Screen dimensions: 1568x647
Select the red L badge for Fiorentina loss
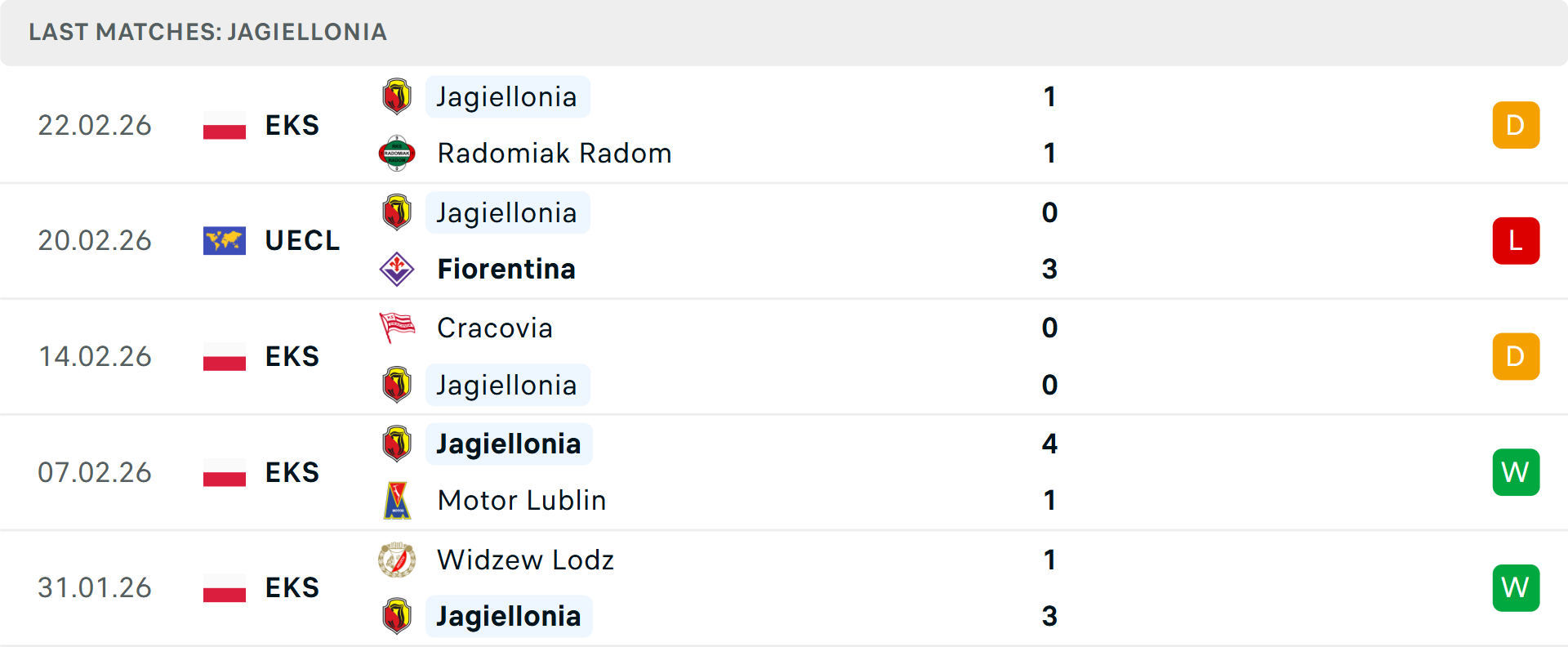coord(1516,240)
